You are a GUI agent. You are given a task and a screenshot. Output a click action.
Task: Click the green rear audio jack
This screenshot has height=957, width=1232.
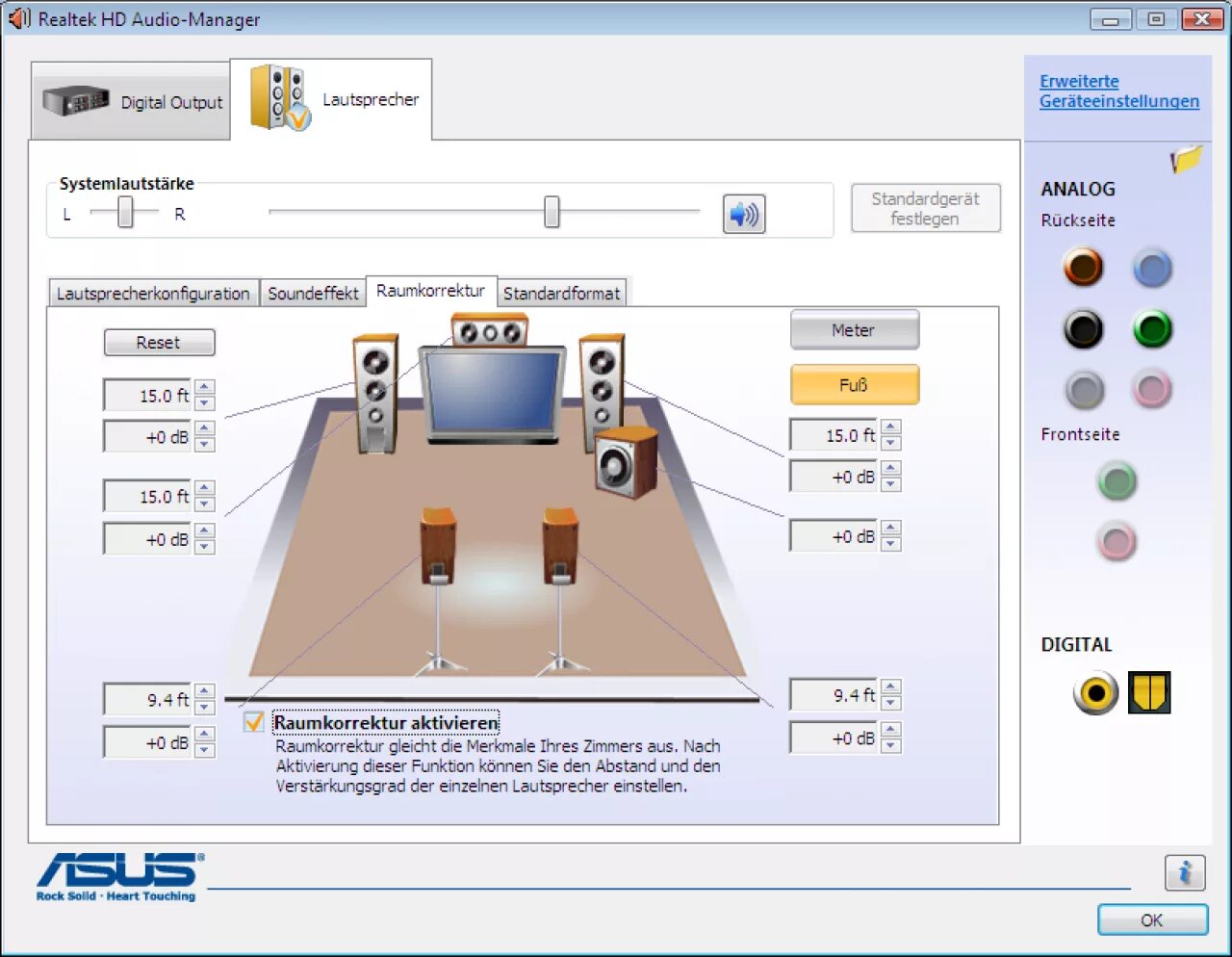1152,329
